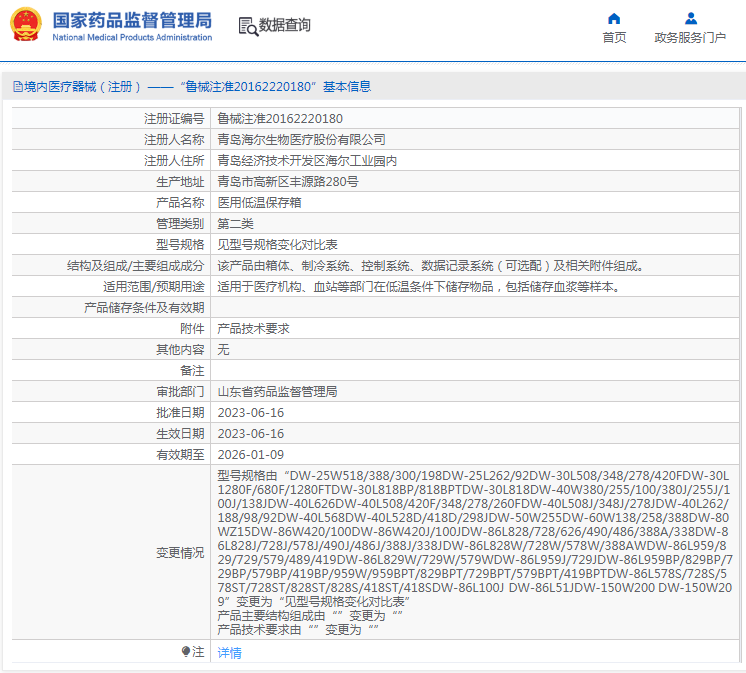Select management category 第二类
The width and height of the screenshot is (746, 673).
236,224
